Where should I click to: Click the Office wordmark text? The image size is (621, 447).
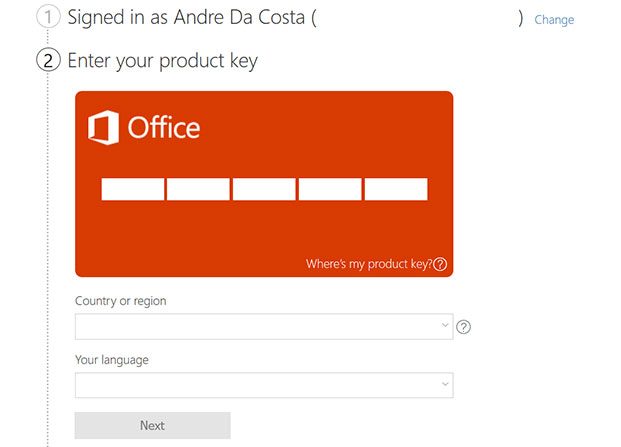(x=164, y=127)
